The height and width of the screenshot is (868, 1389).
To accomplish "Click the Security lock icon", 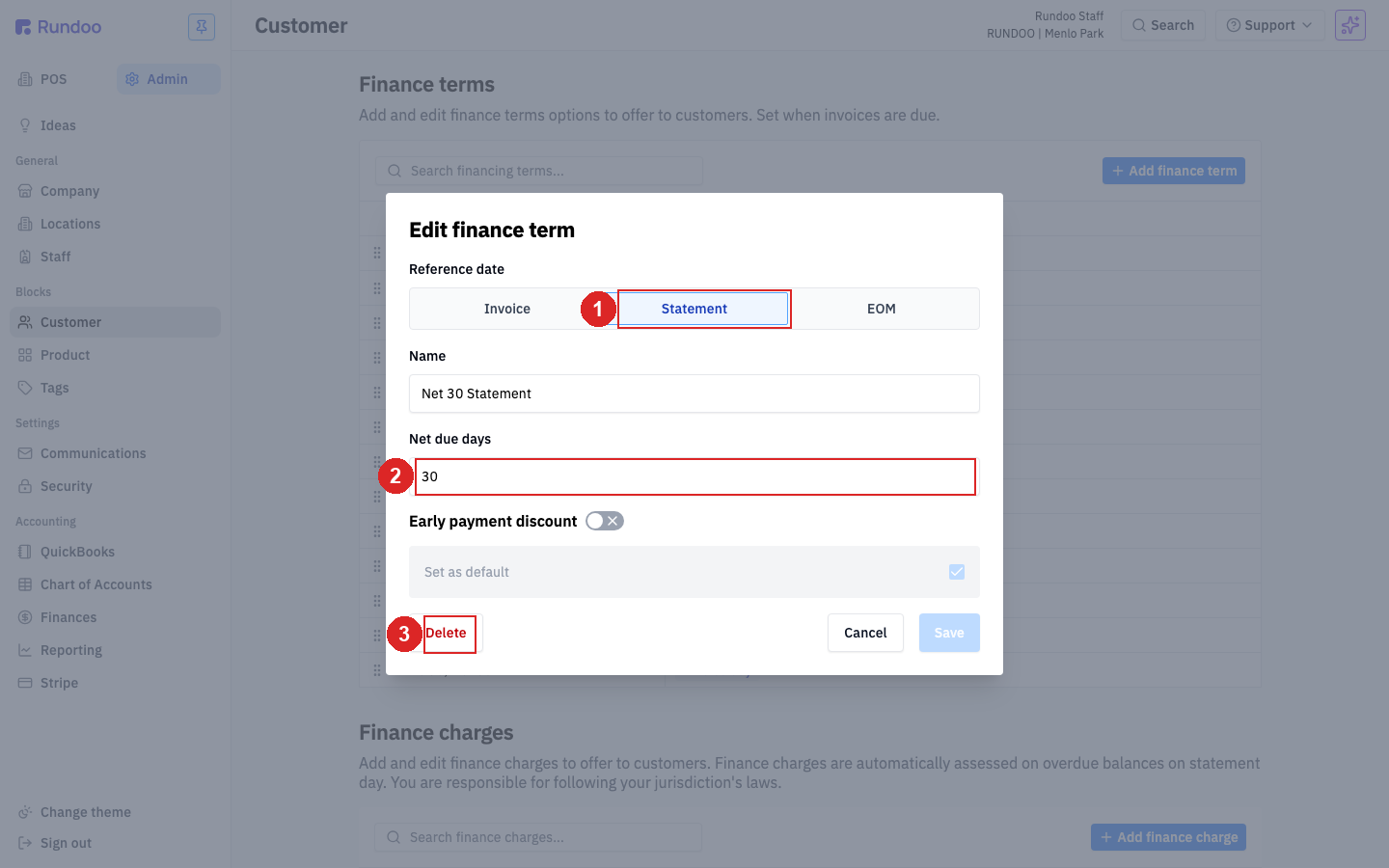I will coord(25,486).
